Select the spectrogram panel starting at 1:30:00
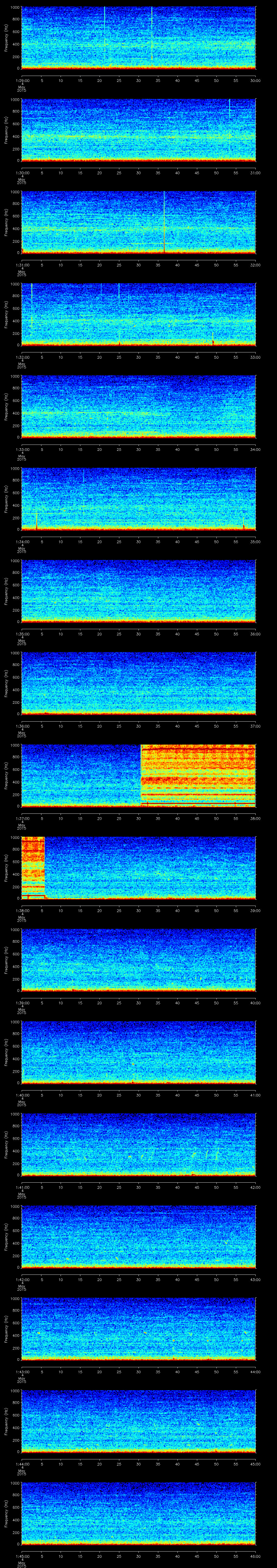Image resolution: width=277 pixels, height=1568 pixels. 138,130
